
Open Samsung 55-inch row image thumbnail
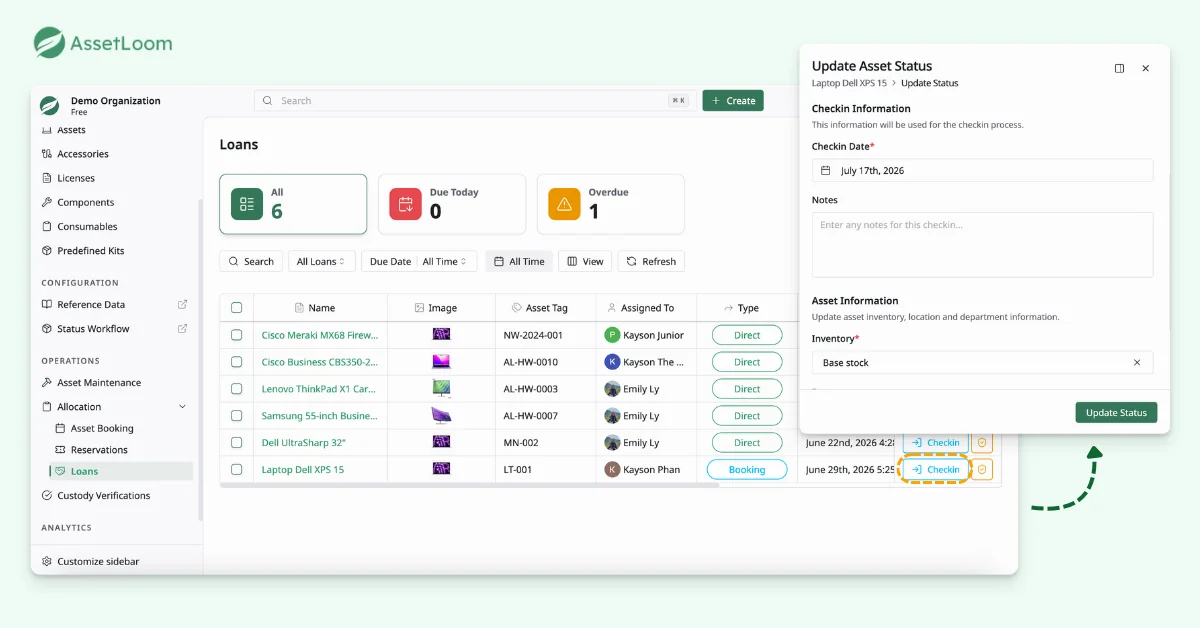[441, 416]
